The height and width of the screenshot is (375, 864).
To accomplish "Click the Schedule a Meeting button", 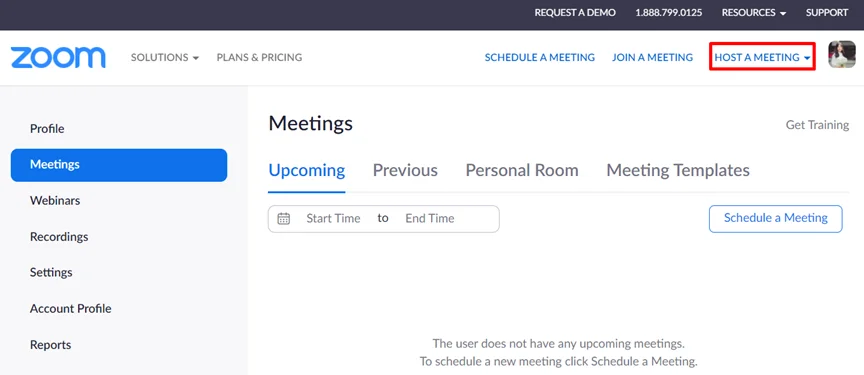I will (775, 219).
